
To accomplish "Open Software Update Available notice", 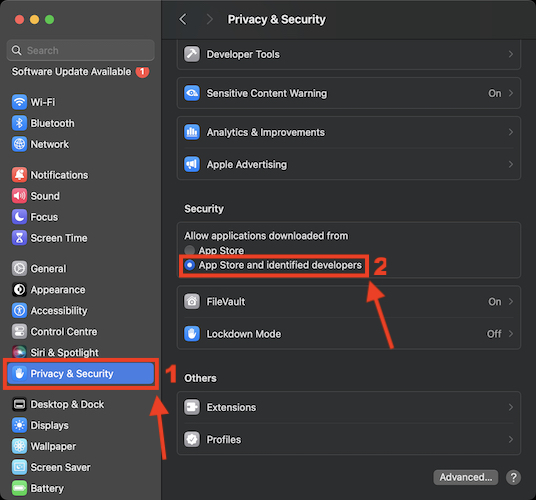I will pos(71,71).
